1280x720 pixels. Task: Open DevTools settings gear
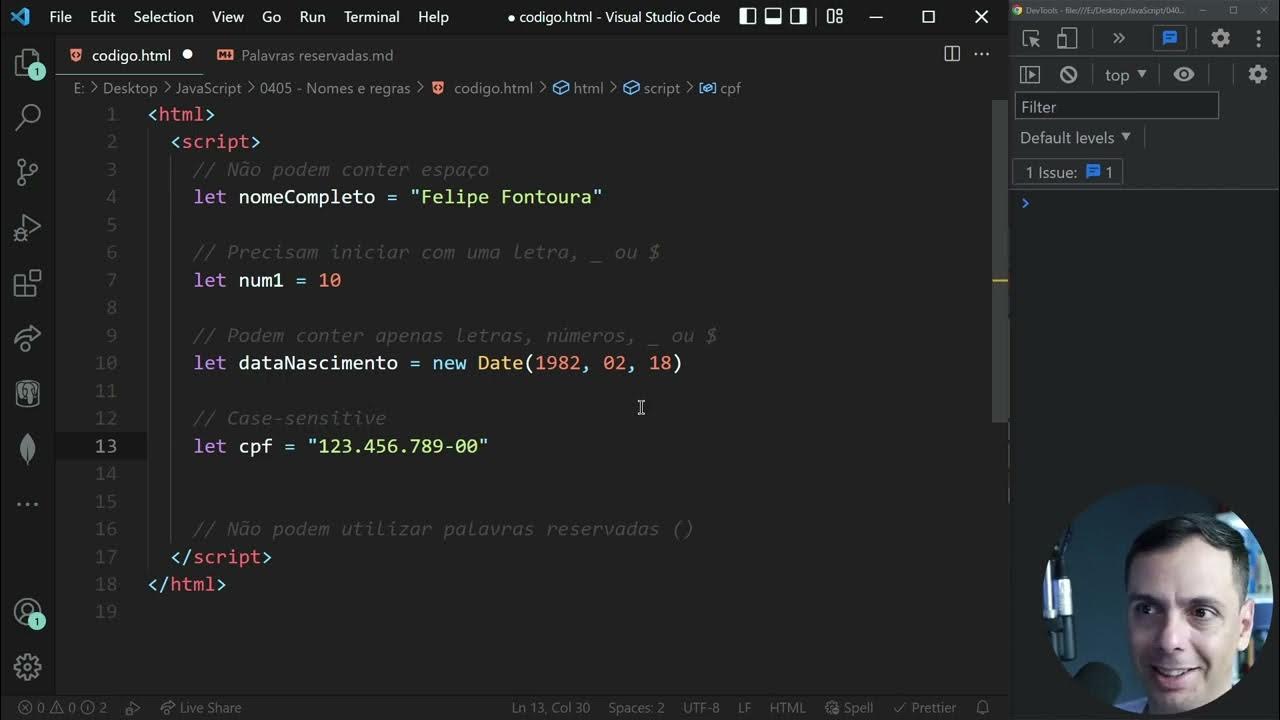point(1221,38)
